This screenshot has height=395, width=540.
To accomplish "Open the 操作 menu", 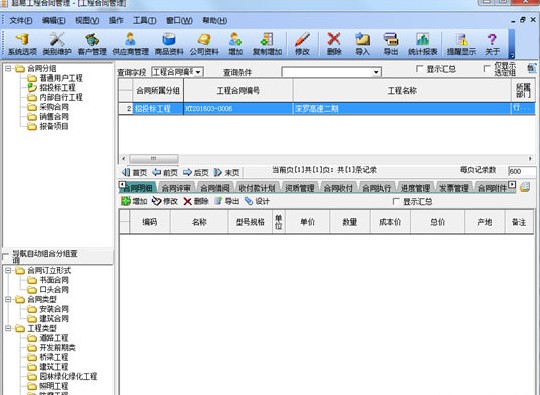I will tap(116, 21).
